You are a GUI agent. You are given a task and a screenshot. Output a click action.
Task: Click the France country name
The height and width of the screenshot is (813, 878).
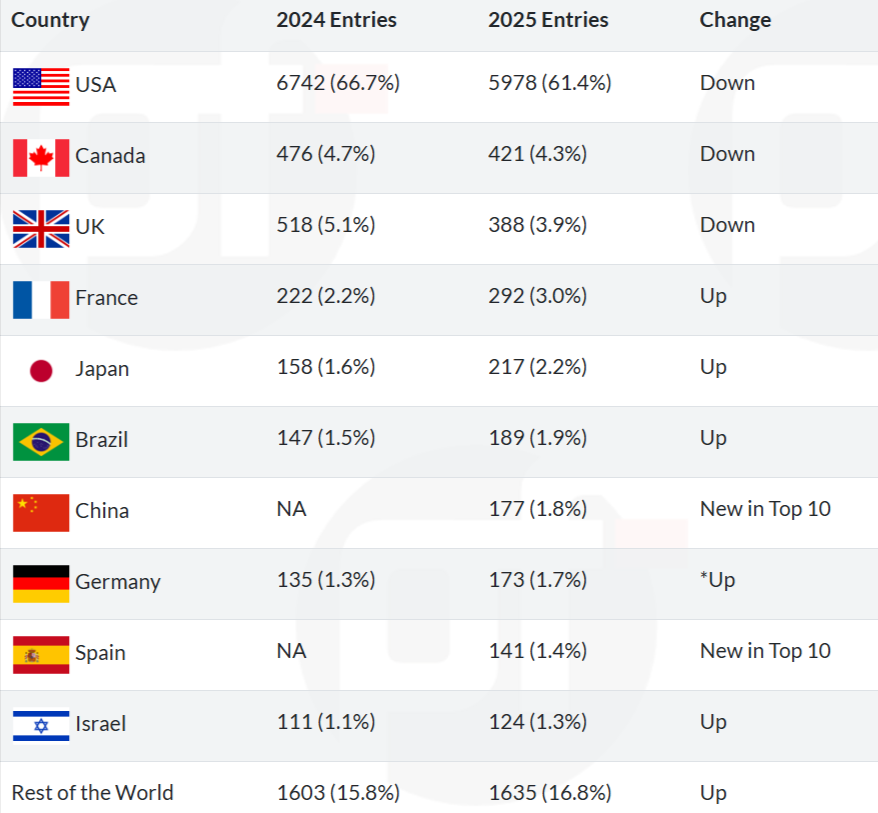pos(106,298)
